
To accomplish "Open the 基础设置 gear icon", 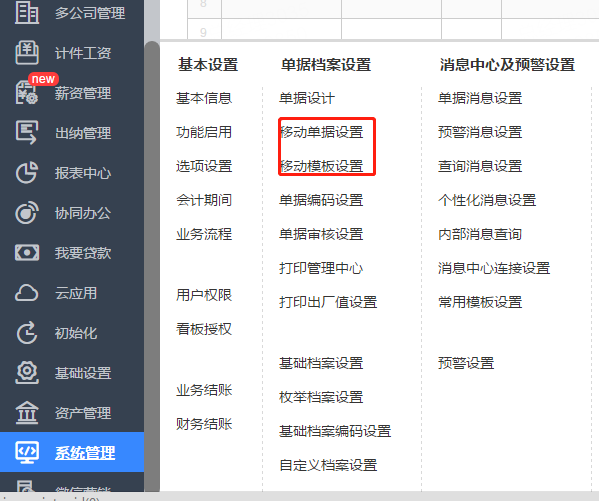I will point(27,372).
